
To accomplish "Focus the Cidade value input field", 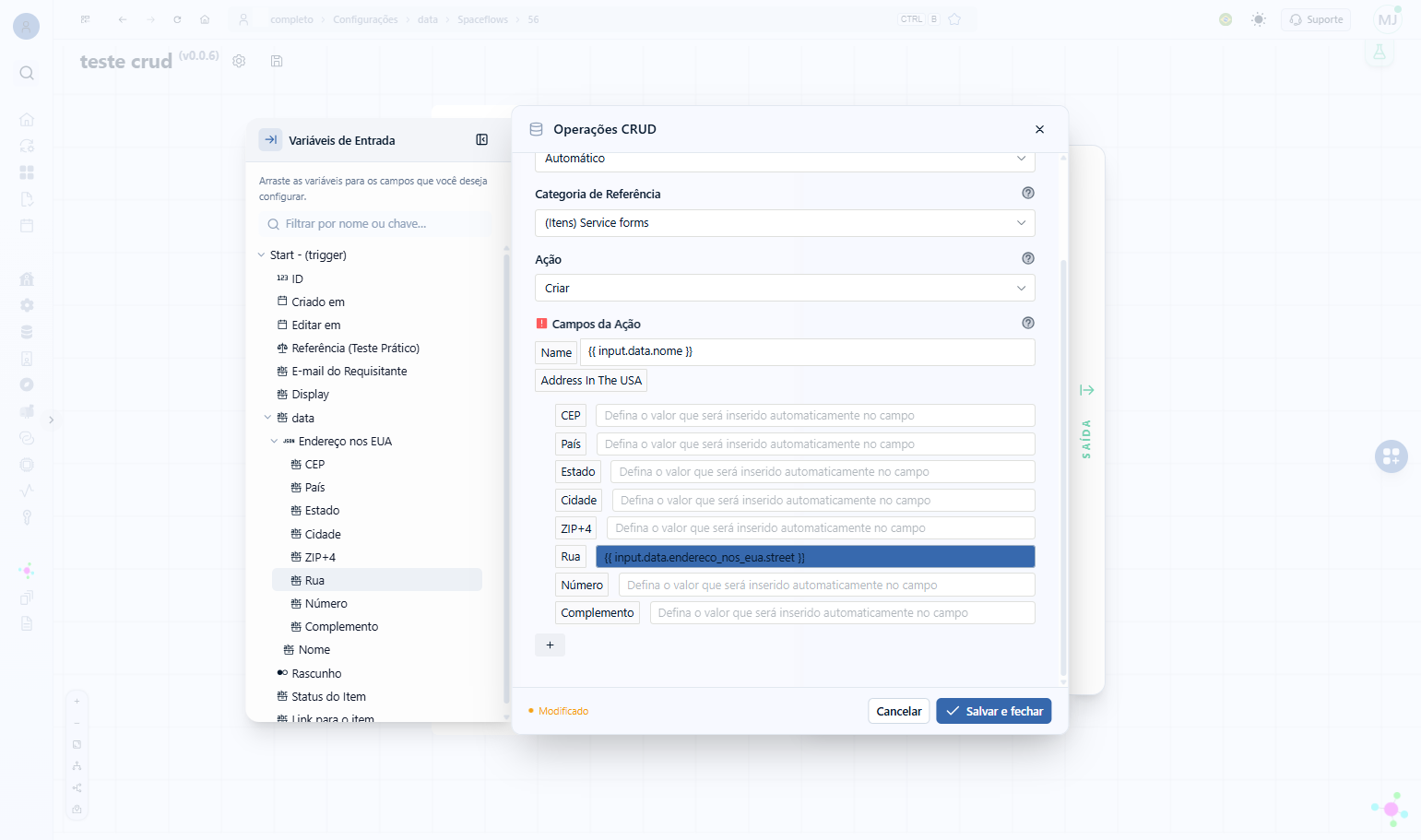I will point(823,501).
